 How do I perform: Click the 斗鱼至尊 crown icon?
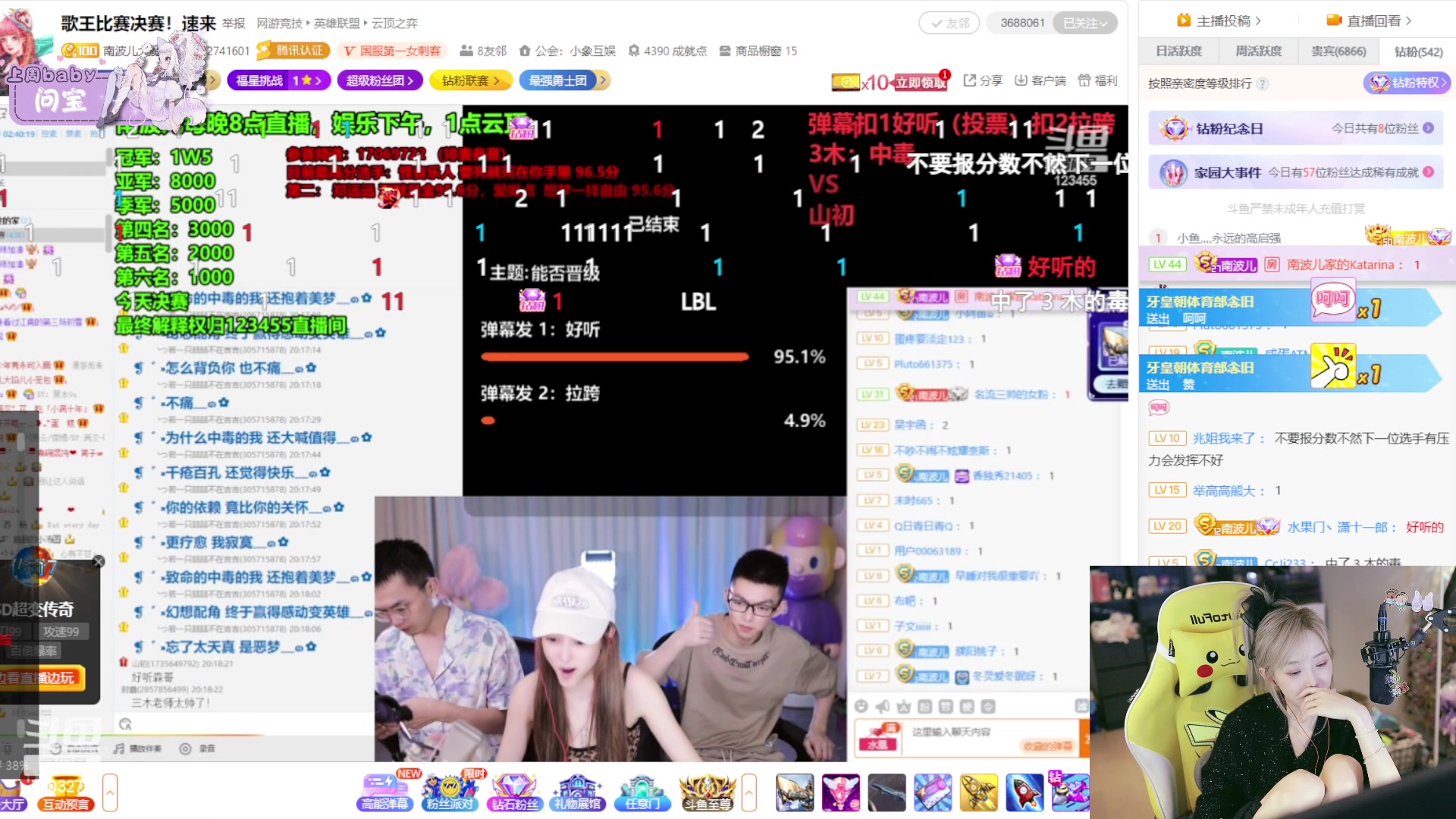tap(707, 791)
